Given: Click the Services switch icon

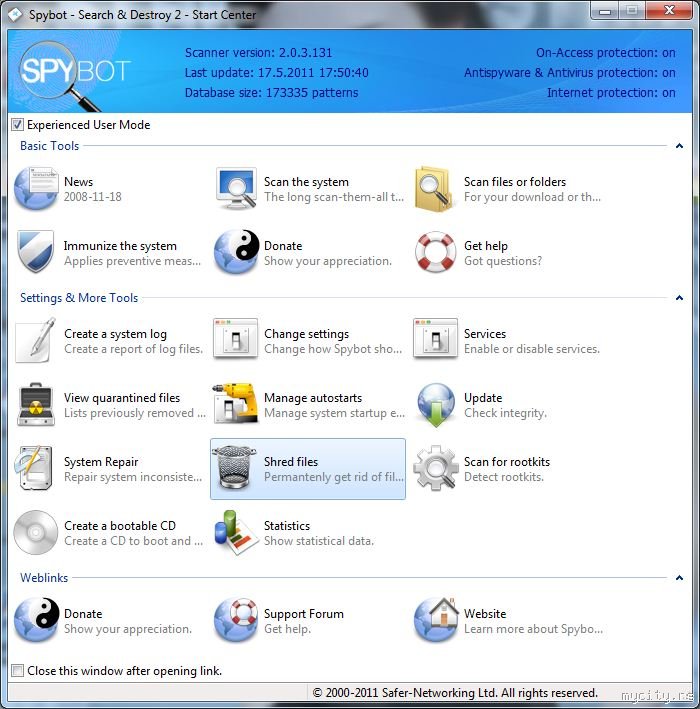Looking at the screenshot, I should click(x=435, y=338).
